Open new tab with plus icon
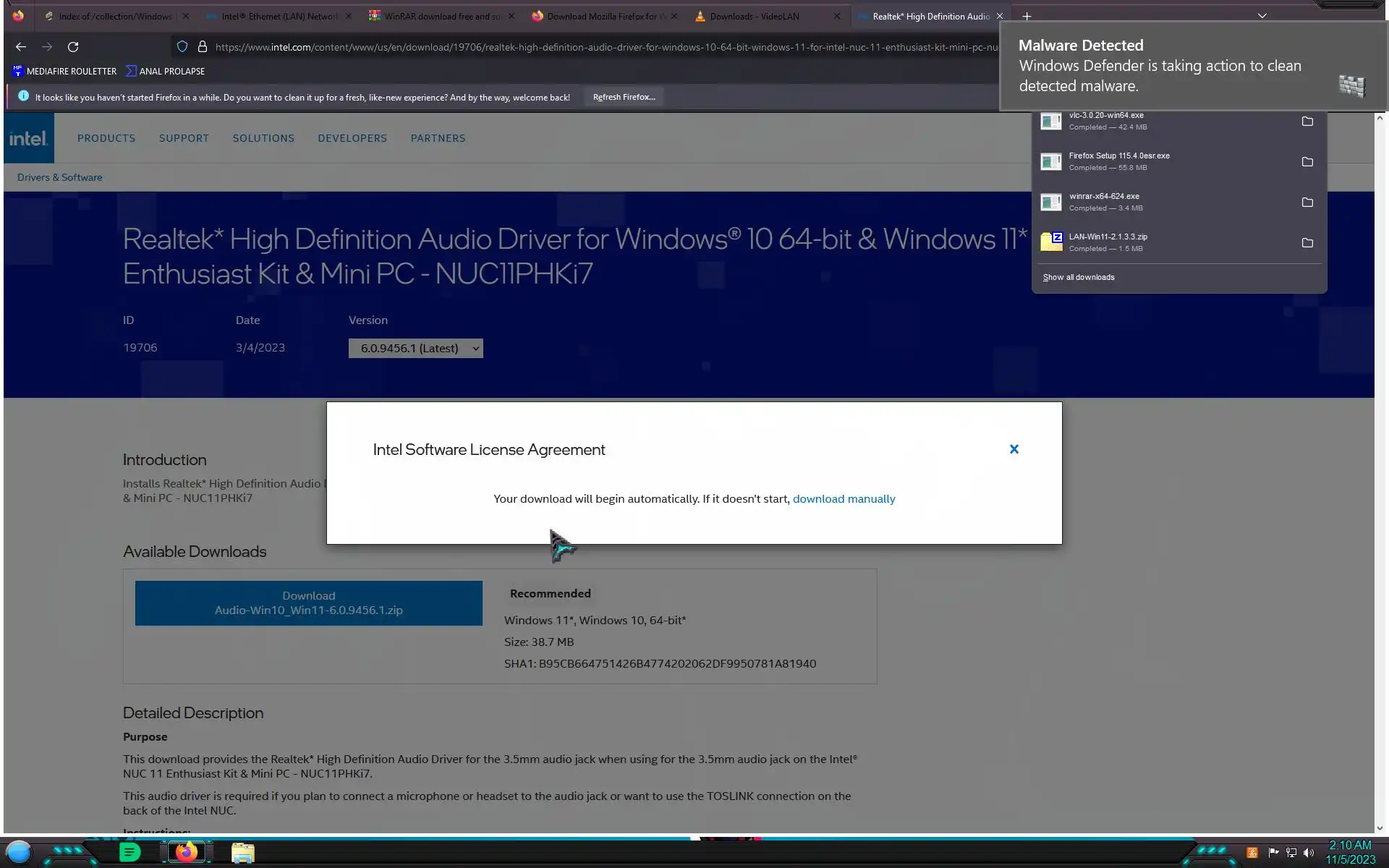The image size is (1389, 868). coord(1027,16)
